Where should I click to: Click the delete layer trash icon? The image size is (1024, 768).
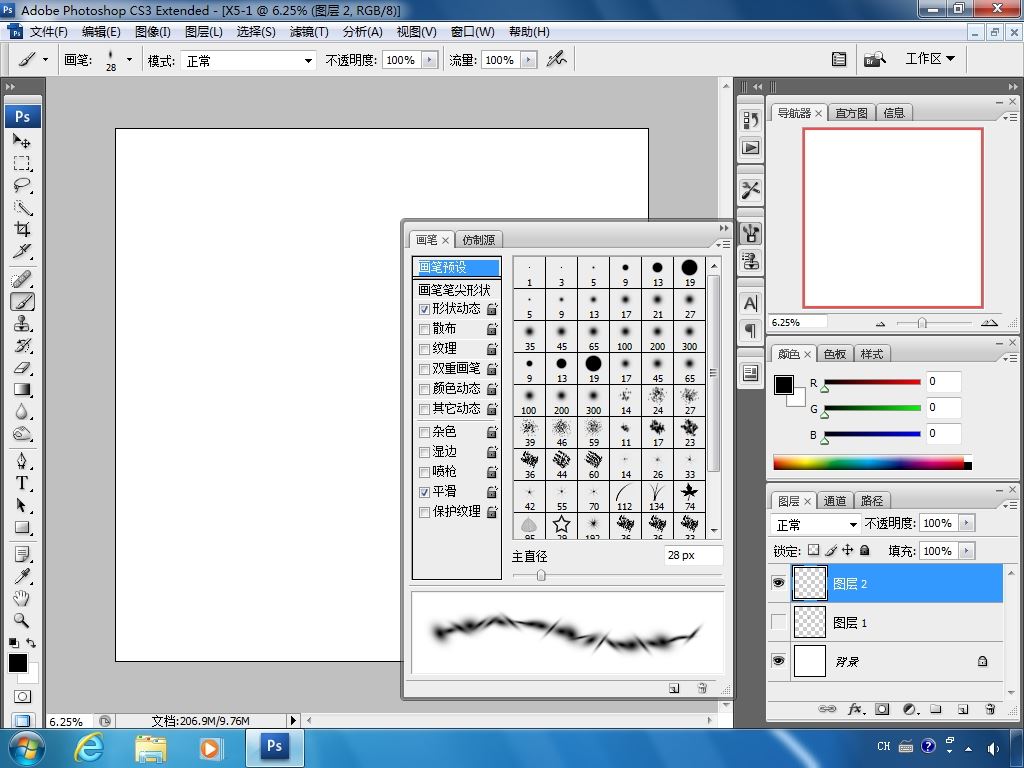coord(990,709)
